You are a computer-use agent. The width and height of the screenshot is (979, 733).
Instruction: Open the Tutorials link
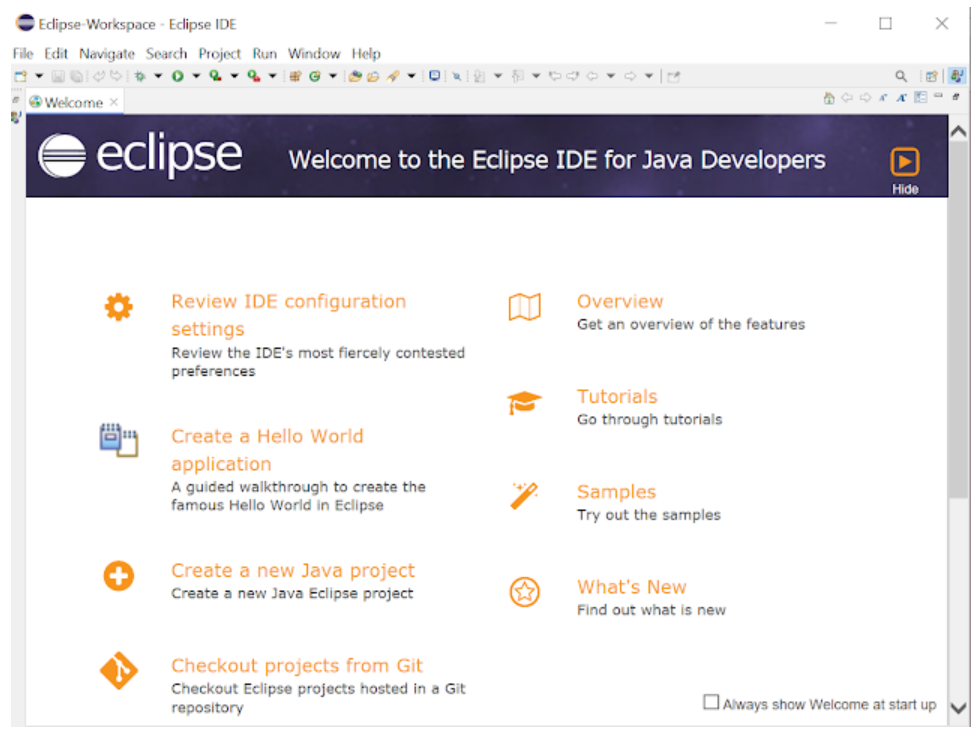click(617, 396)
